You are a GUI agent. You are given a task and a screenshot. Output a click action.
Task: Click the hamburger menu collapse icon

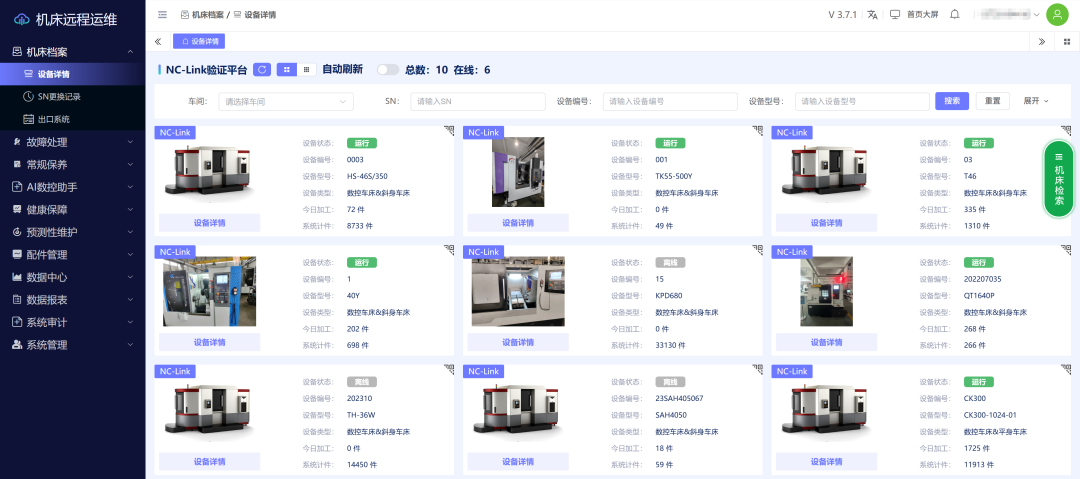point(162,15)
